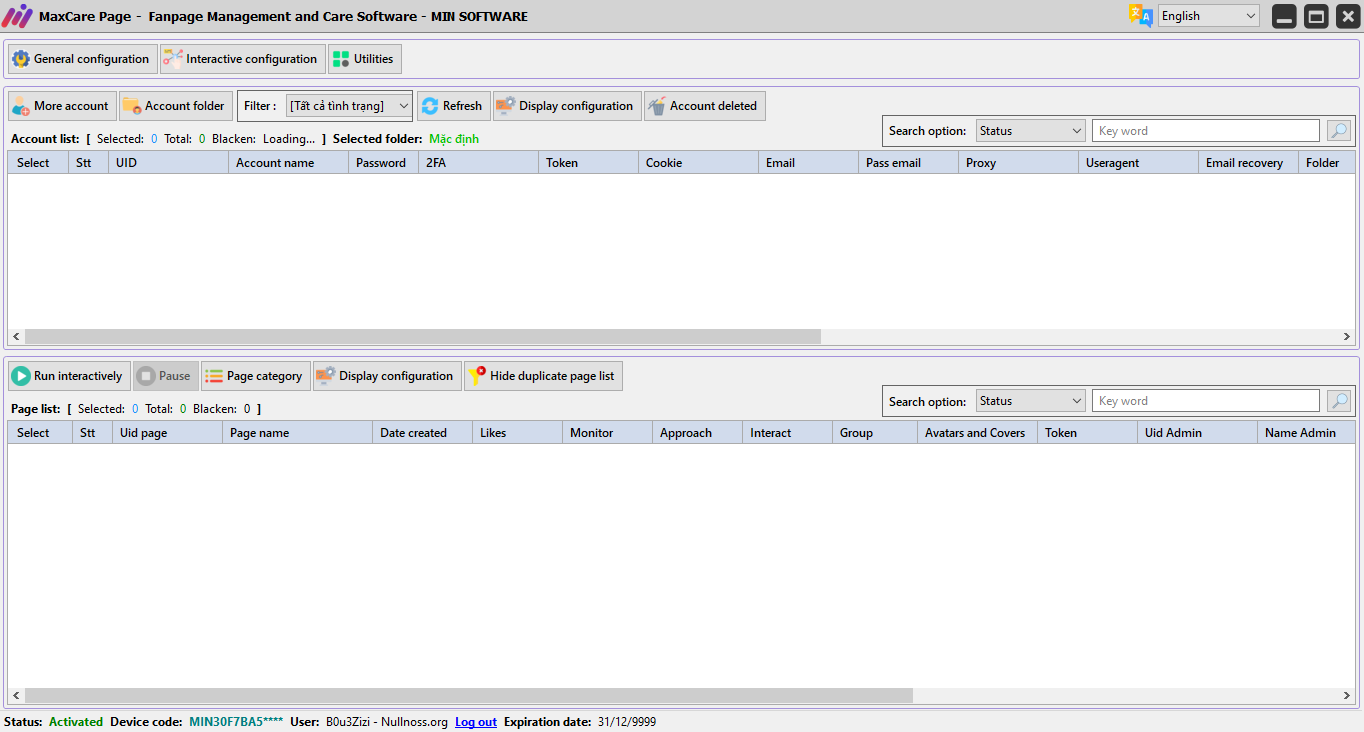Click the account search magnifier icon

1338,131
